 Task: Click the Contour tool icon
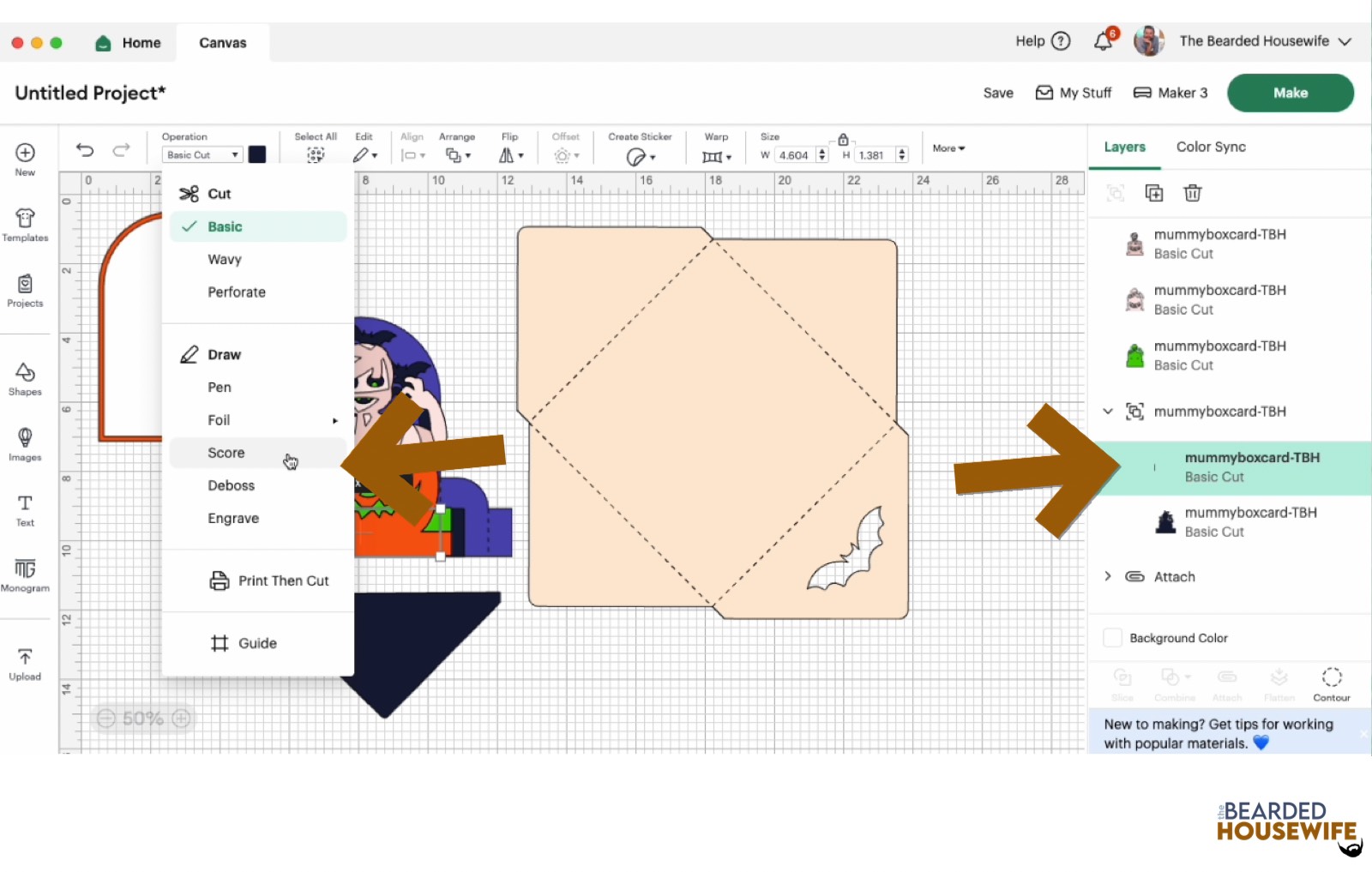coord(1331,683)
